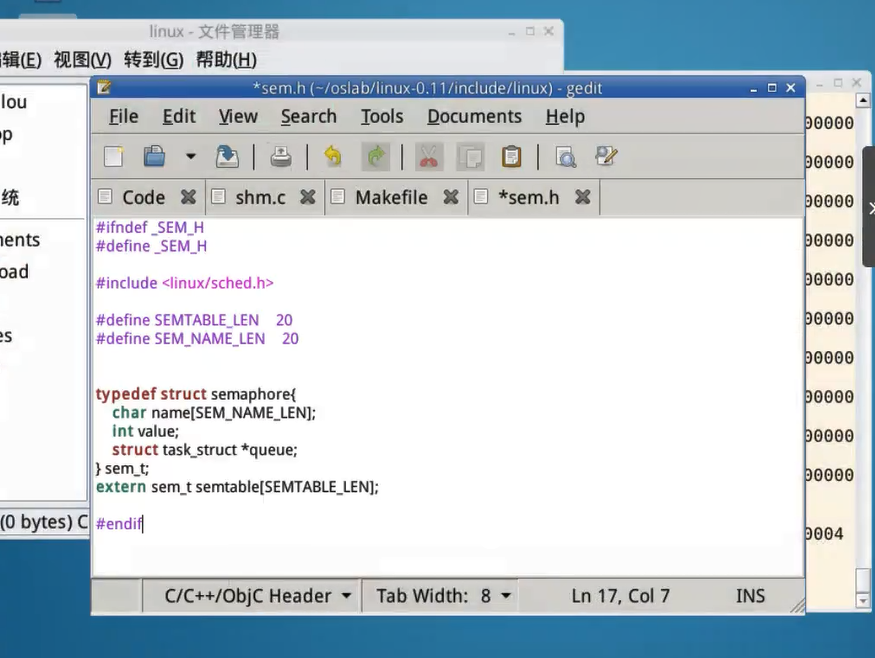Image resolution: width=875 pixels, height=658 pixels.
Task: Open the 帮助(H) menu in file manager
Action: tap(226, 60)
